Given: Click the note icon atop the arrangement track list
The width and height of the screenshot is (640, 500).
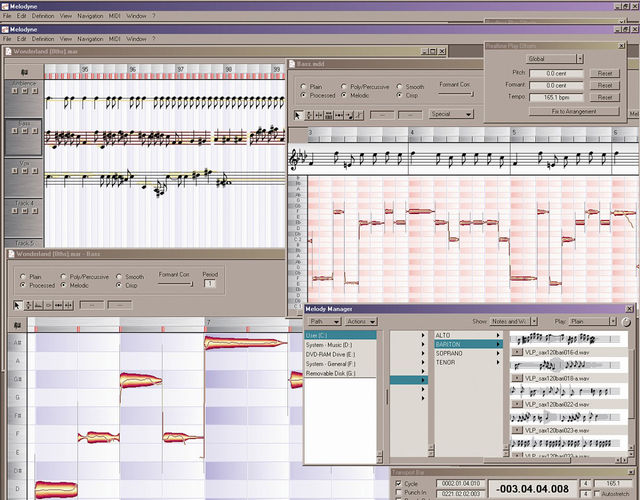Looking at the screenshot, I should (24, 72).
